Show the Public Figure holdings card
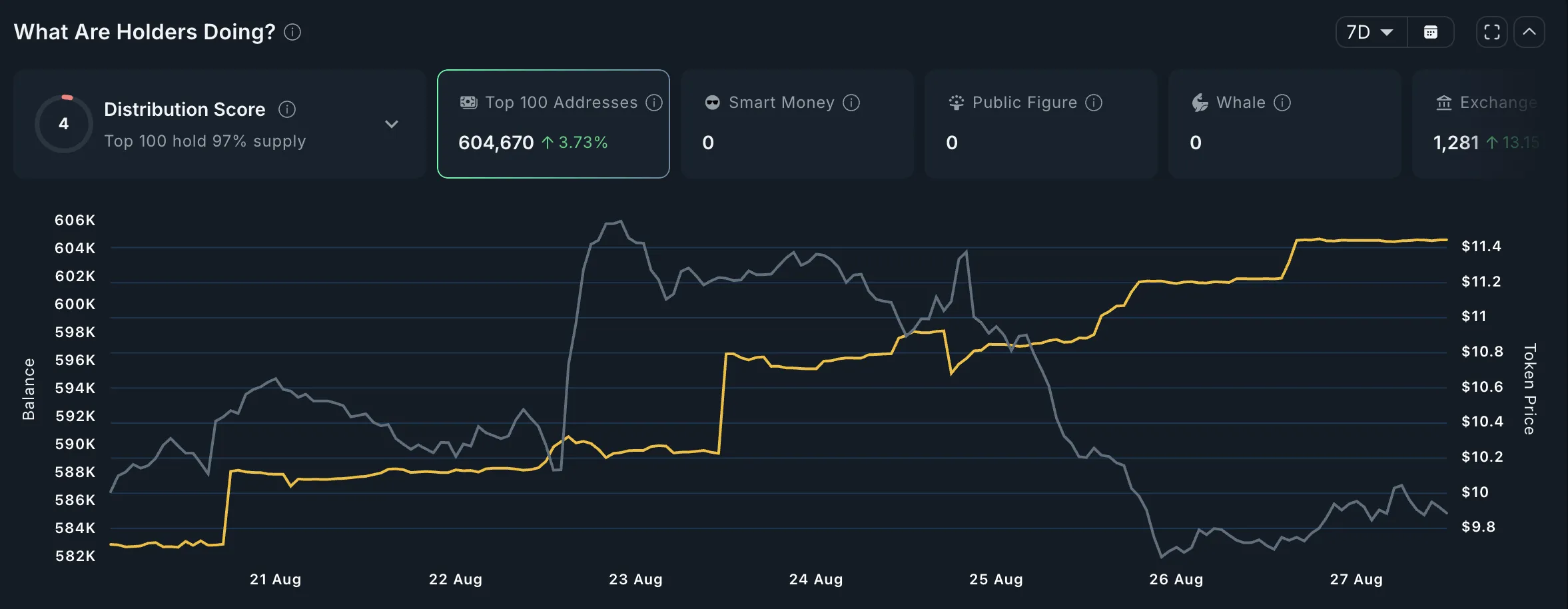The width and height of the screenshot is (1568, 609). 1040,124
